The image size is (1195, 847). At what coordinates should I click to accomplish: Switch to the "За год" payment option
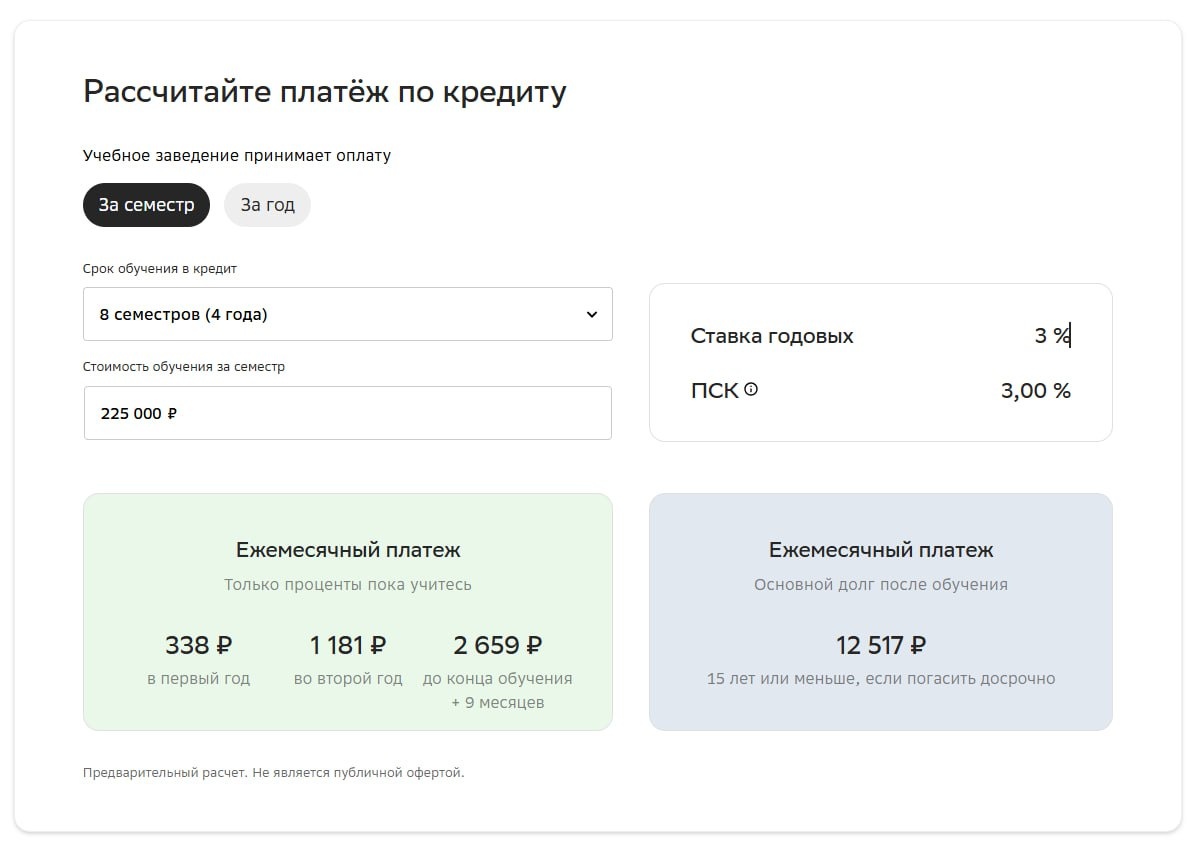[267, 205]
